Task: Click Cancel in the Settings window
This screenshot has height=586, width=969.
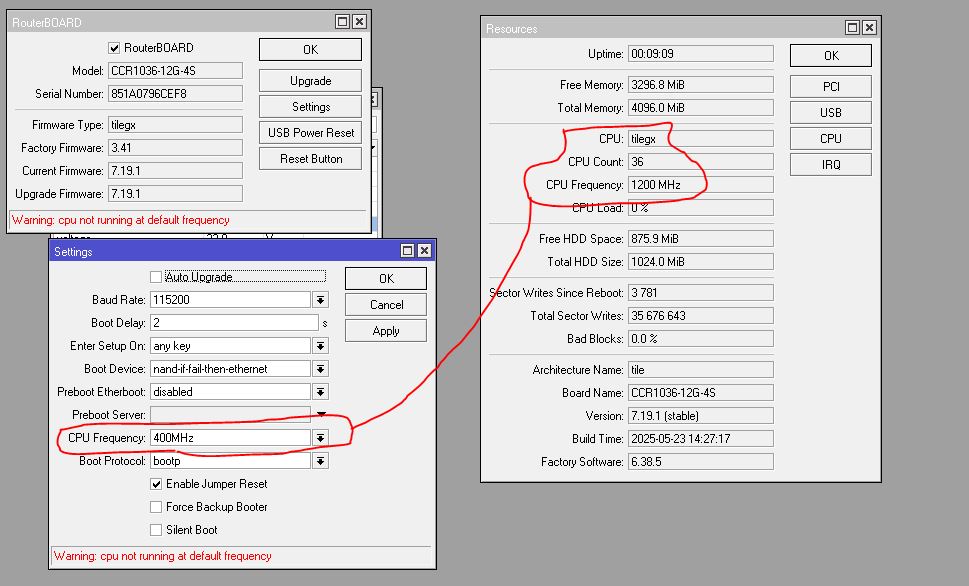Action: [x=386, y=305]
